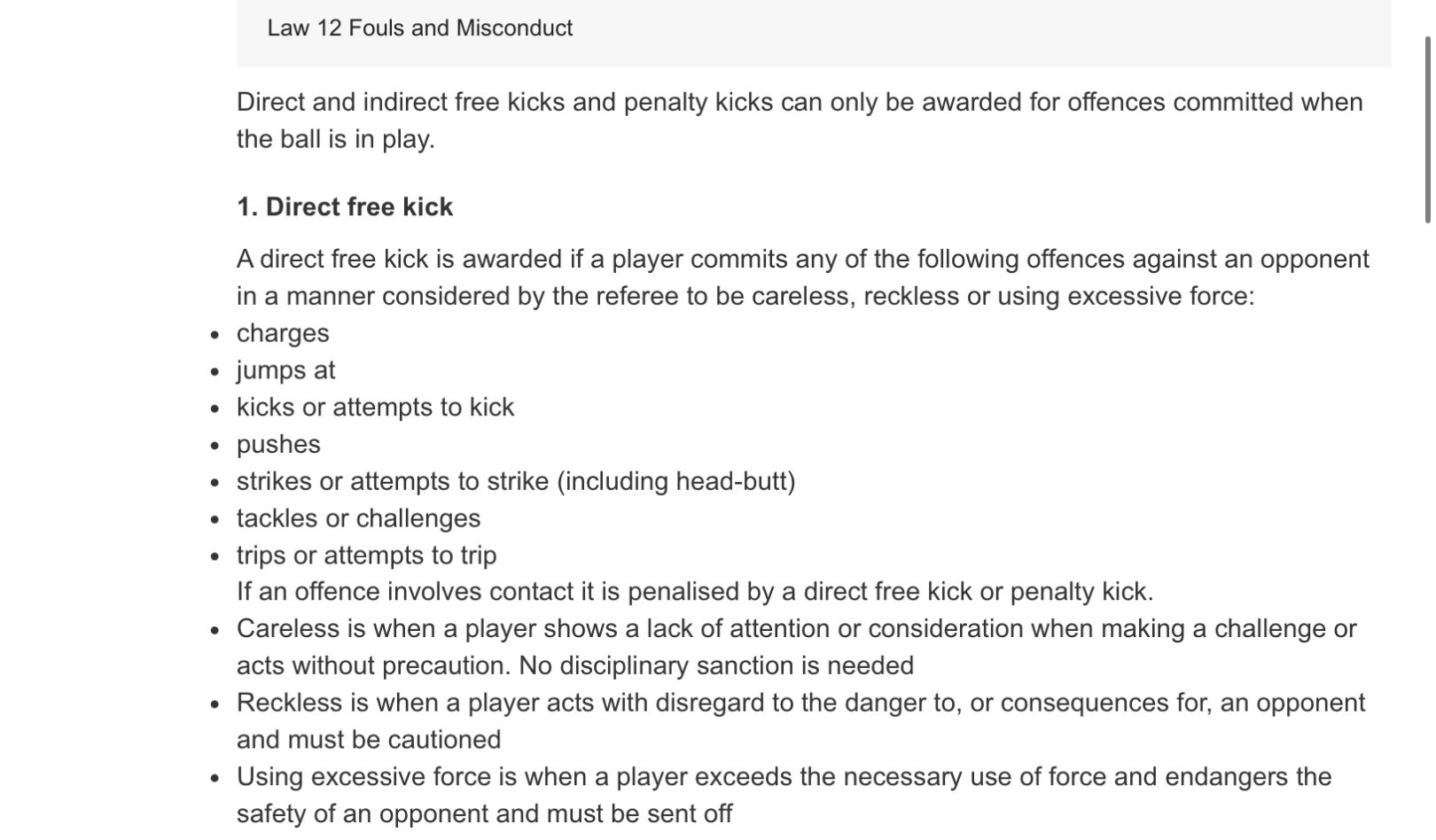Click the jumps at list item
Viewport: 1436px width, 840px height.
pos(285,370)
